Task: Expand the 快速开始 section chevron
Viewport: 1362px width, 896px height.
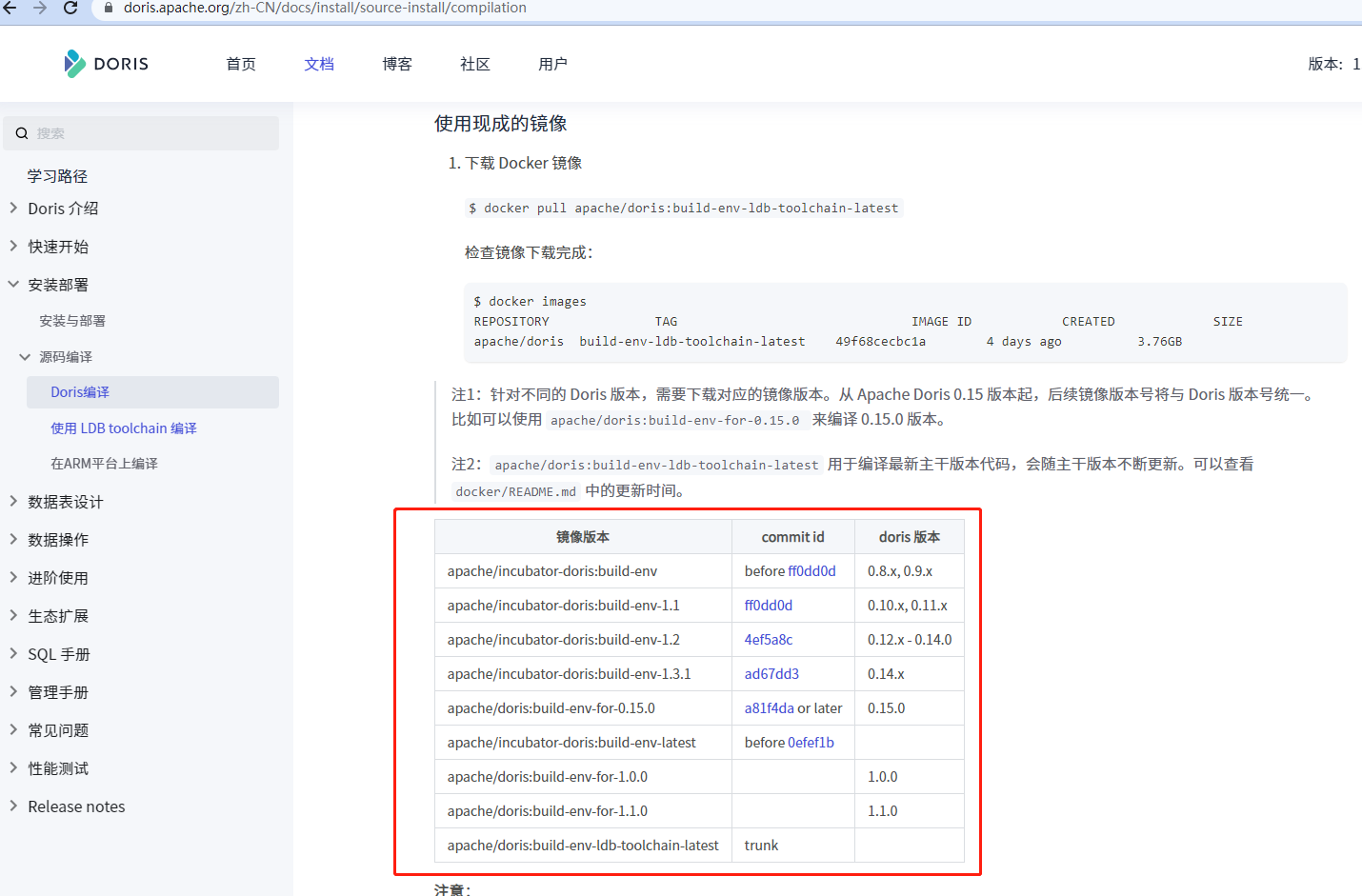Action: [13, 246]
